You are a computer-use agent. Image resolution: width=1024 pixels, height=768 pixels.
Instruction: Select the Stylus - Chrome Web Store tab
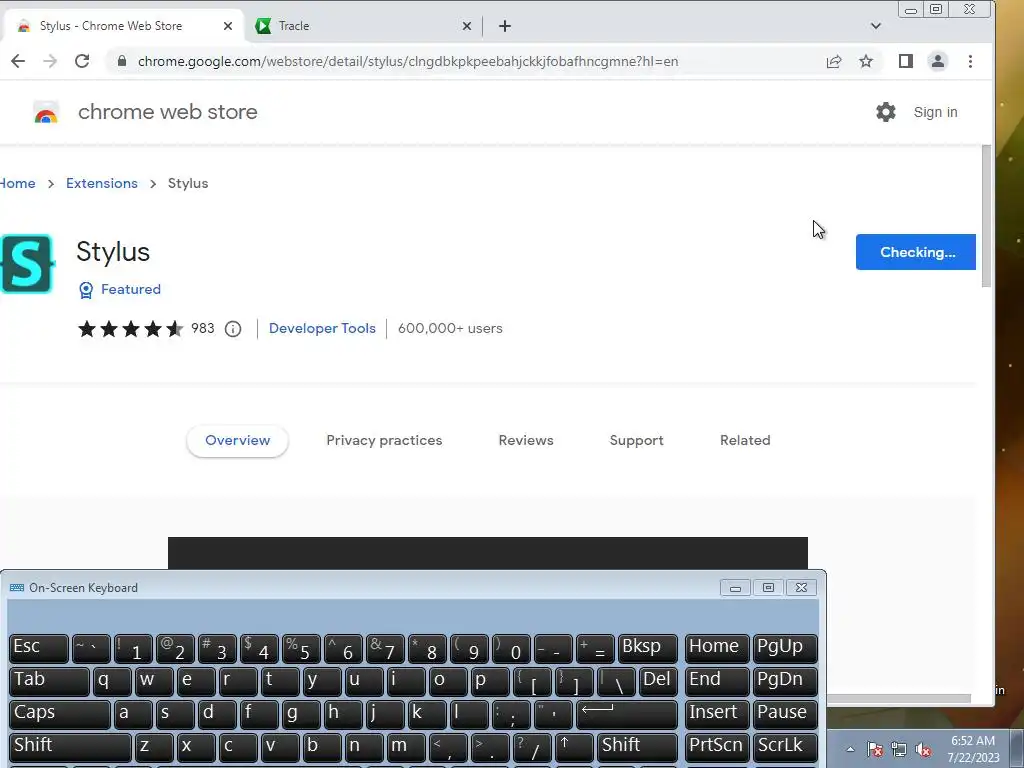pos(124,26)
